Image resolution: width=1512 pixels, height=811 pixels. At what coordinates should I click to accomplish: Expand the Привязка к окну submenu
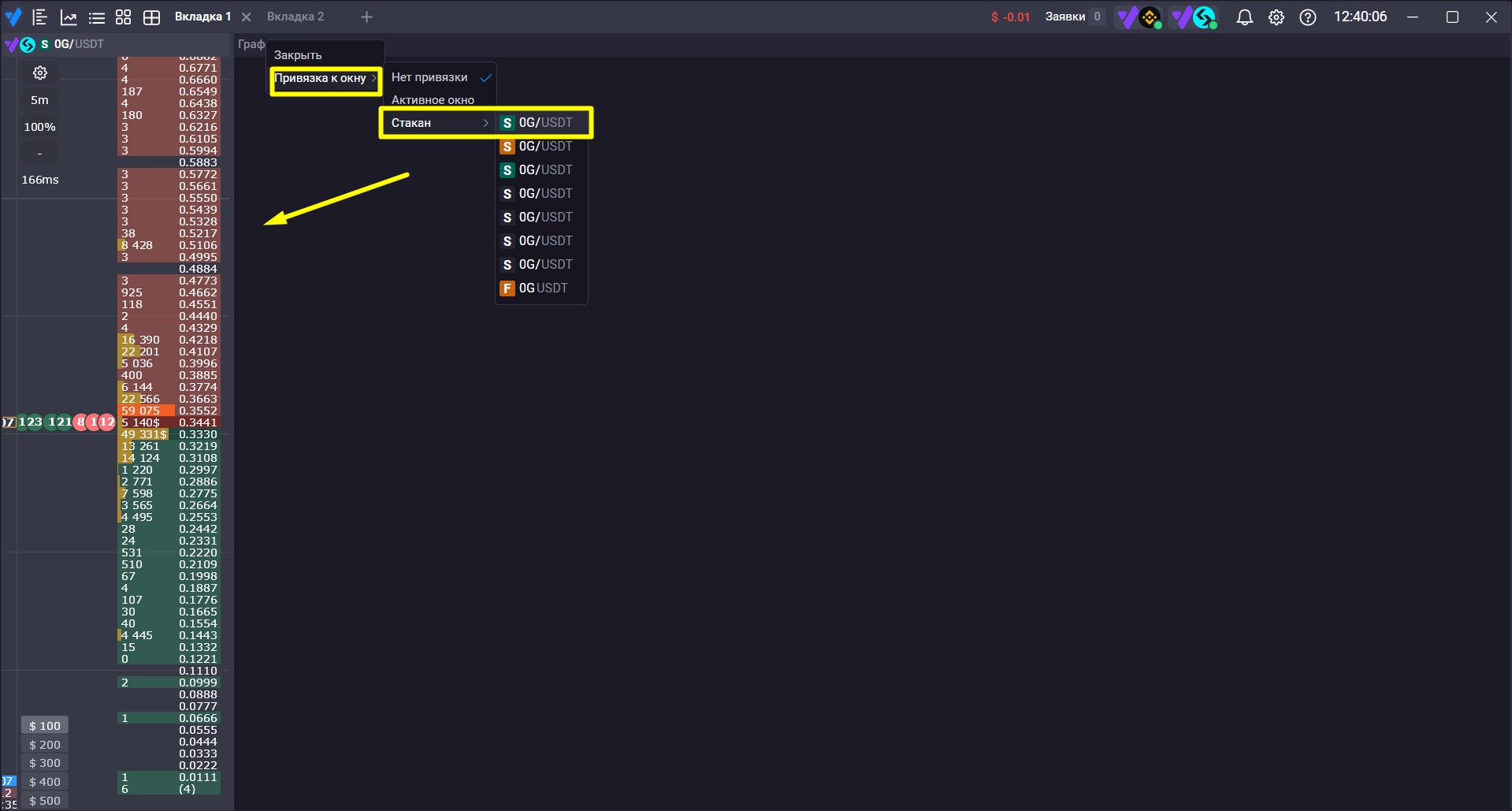pos(325,78)
